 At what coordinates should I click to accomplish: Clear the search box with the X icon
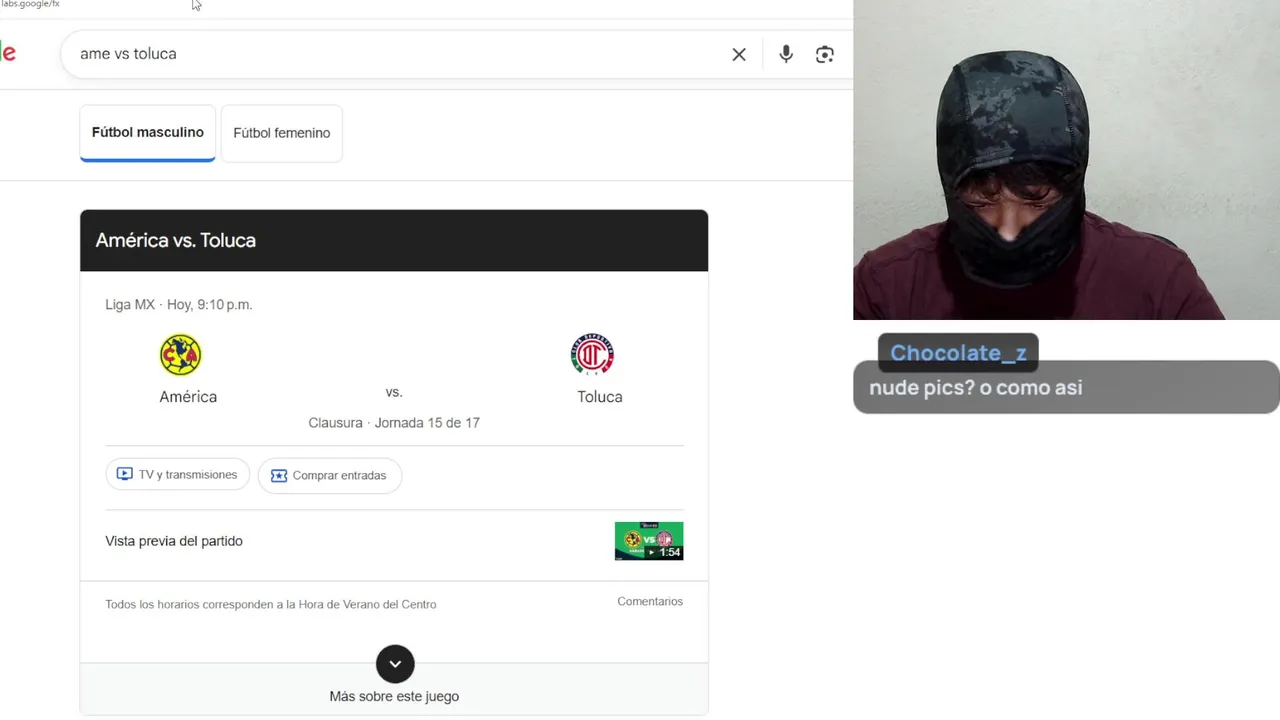click(739, 54)
